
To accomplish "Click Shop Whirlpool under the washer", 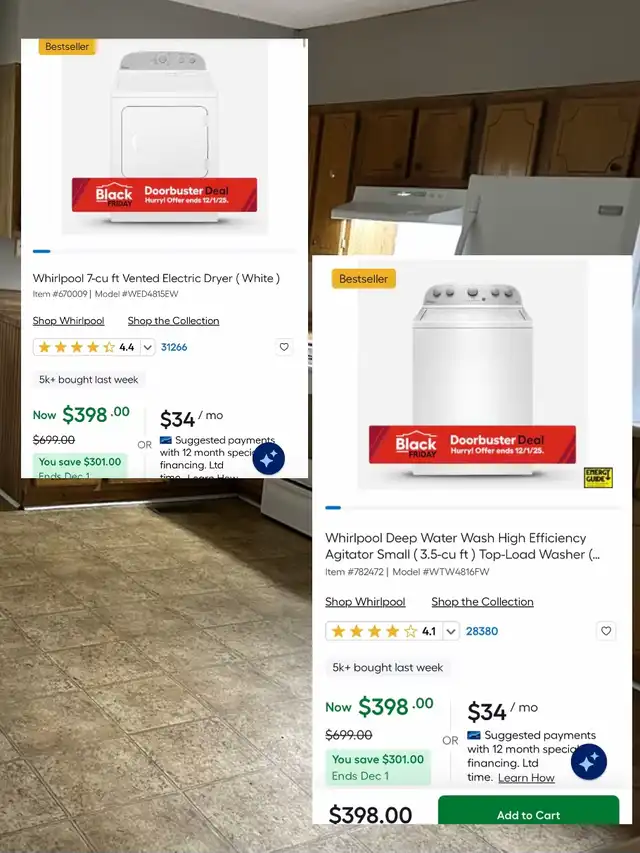I will tap(365, 602).
